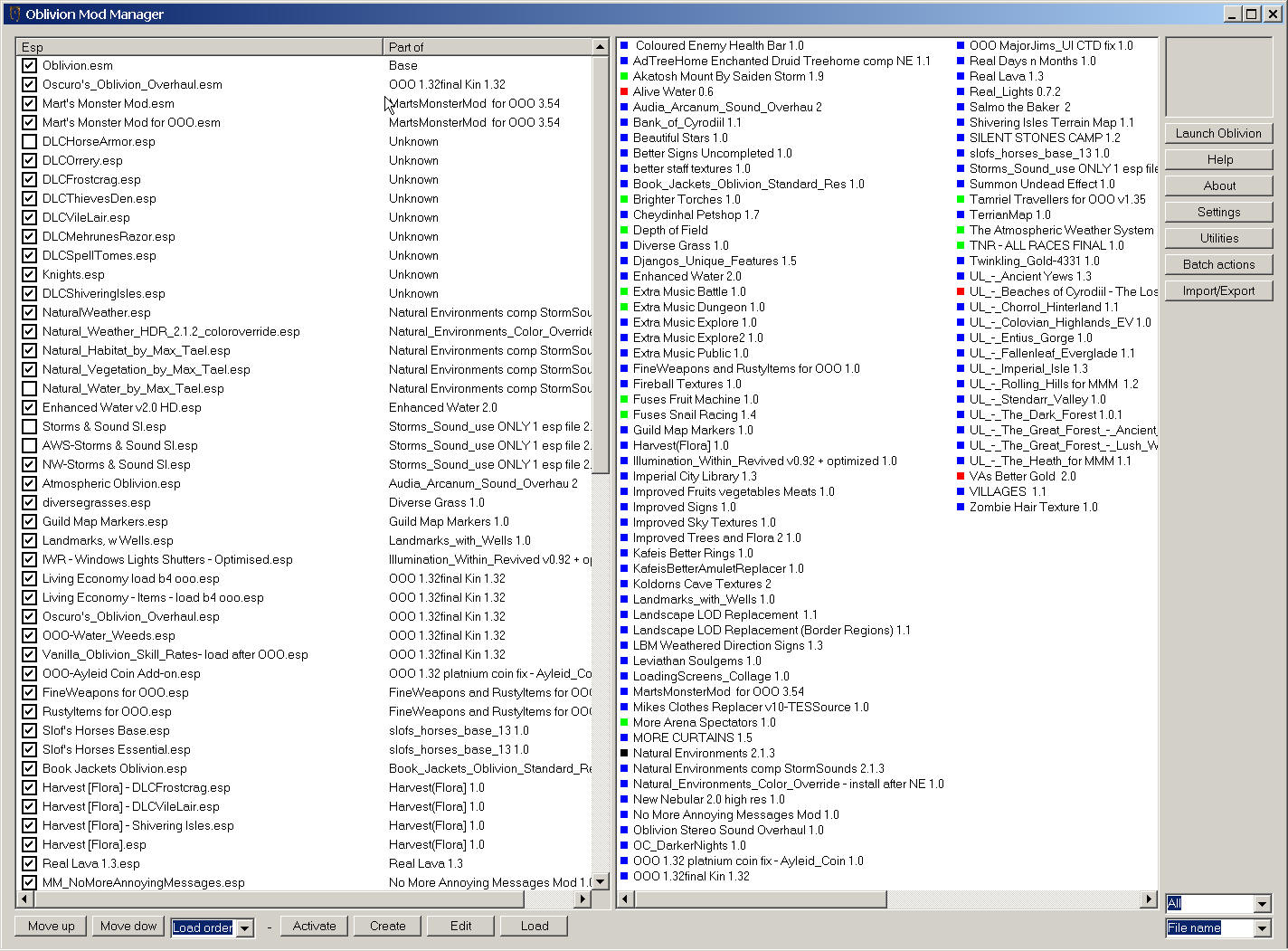
Task: Uncheck Real Lava 1.3.esp
Action: (x=29, y=863)
